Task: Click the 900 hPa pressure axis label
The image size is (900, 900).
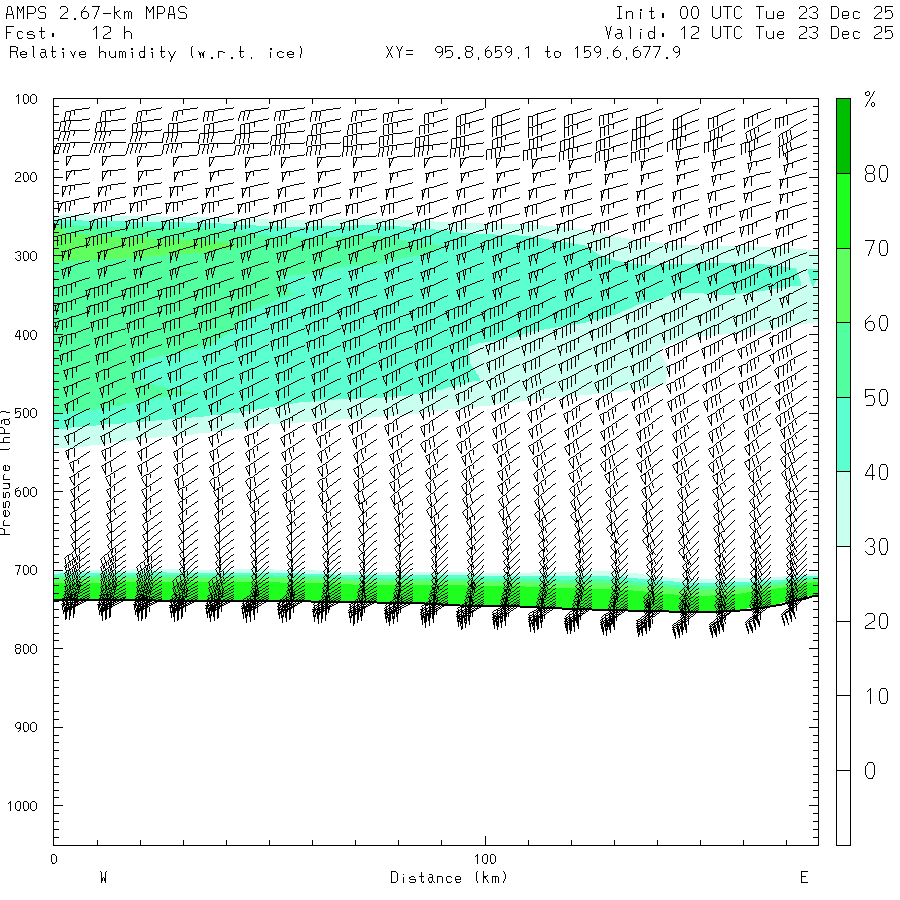Action: (x=26, y=727)
